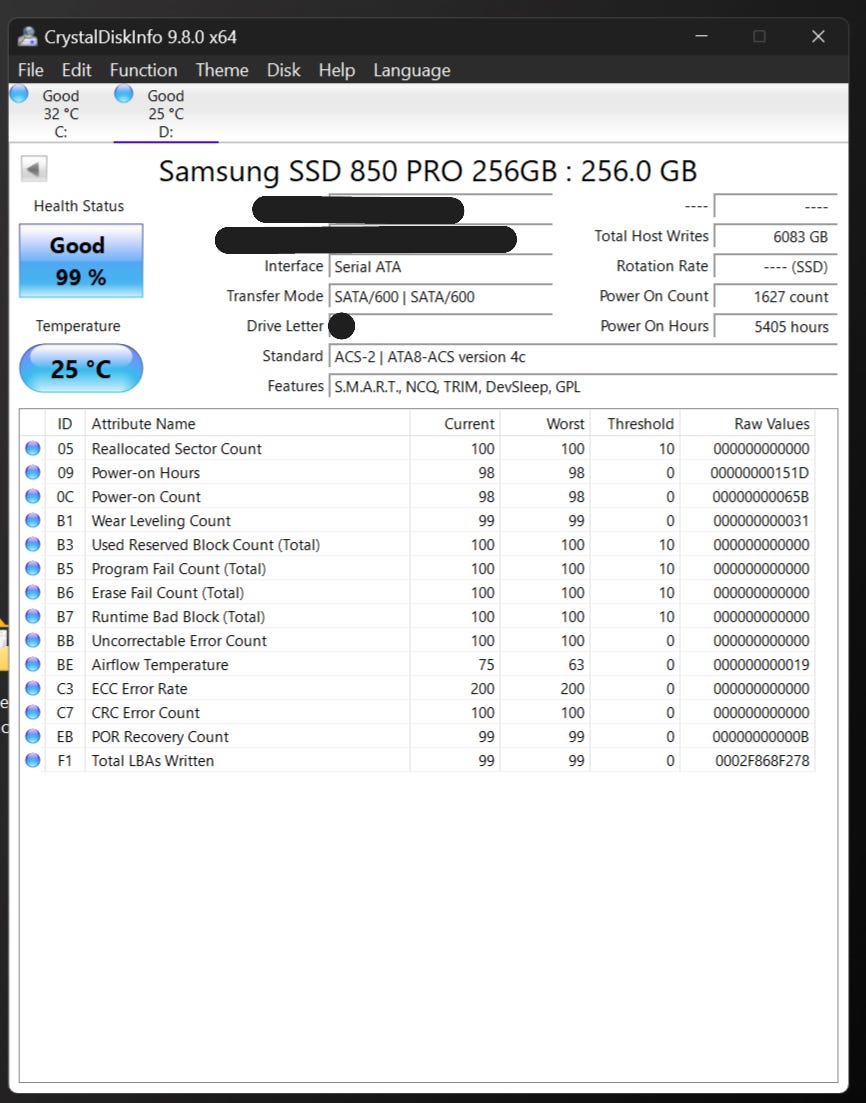Click ECC Error Rate current value 200
Screen dimensions: 866x1103
tap(483, 689)
